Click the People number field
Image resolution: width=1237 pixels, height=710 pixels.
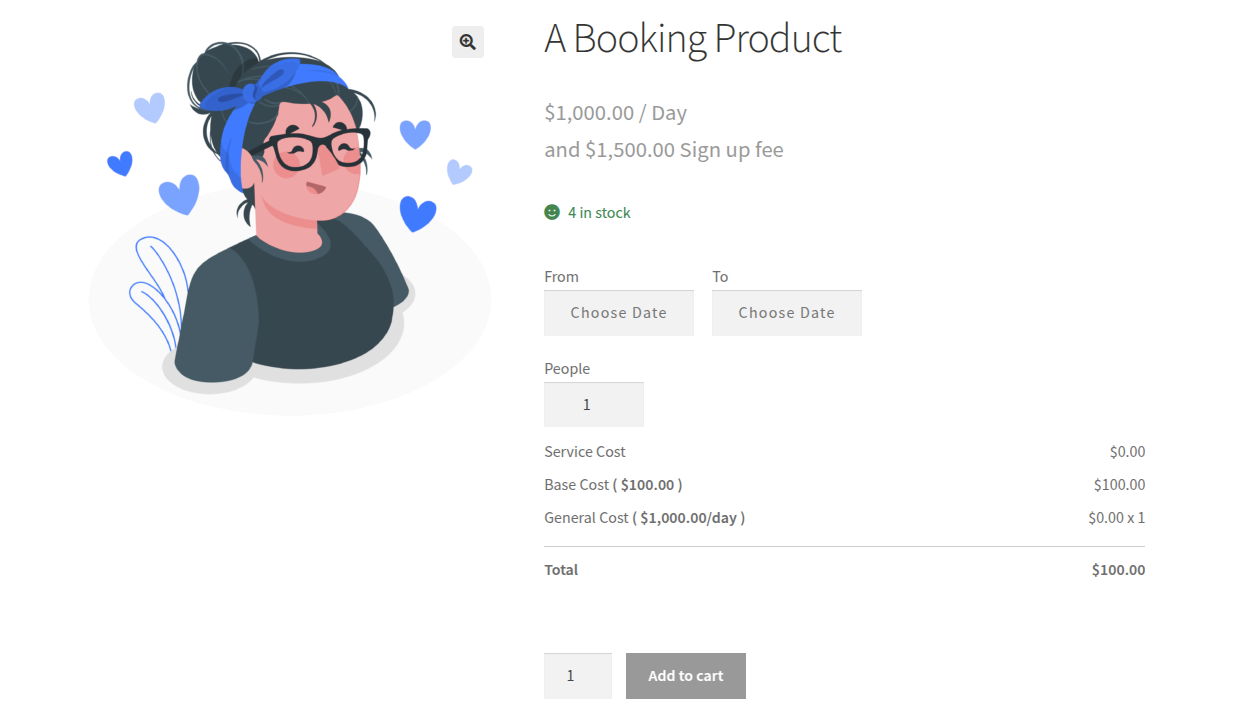[594, 405]
